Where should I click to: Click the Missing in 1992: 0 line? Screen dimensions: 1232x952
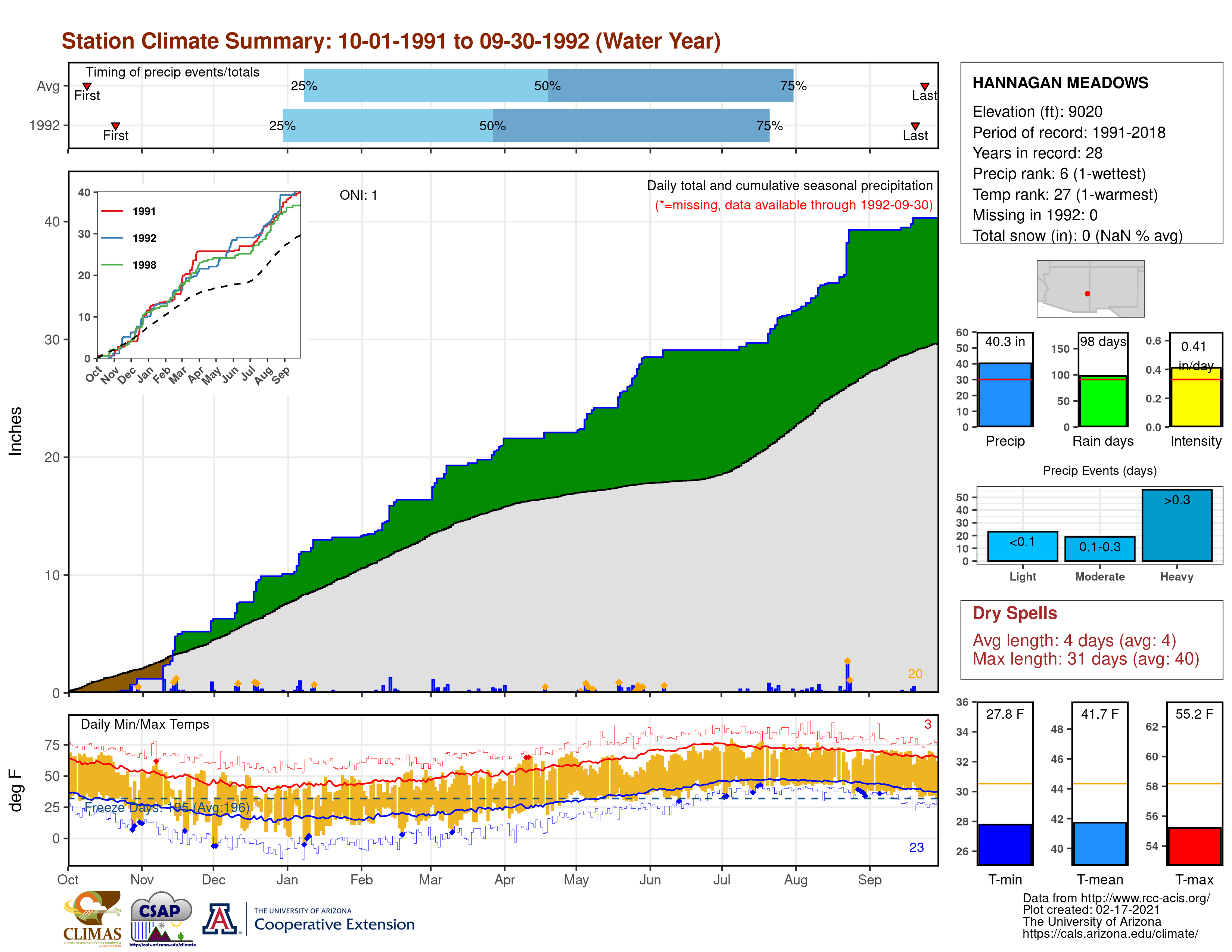[x=1035, y=215]
